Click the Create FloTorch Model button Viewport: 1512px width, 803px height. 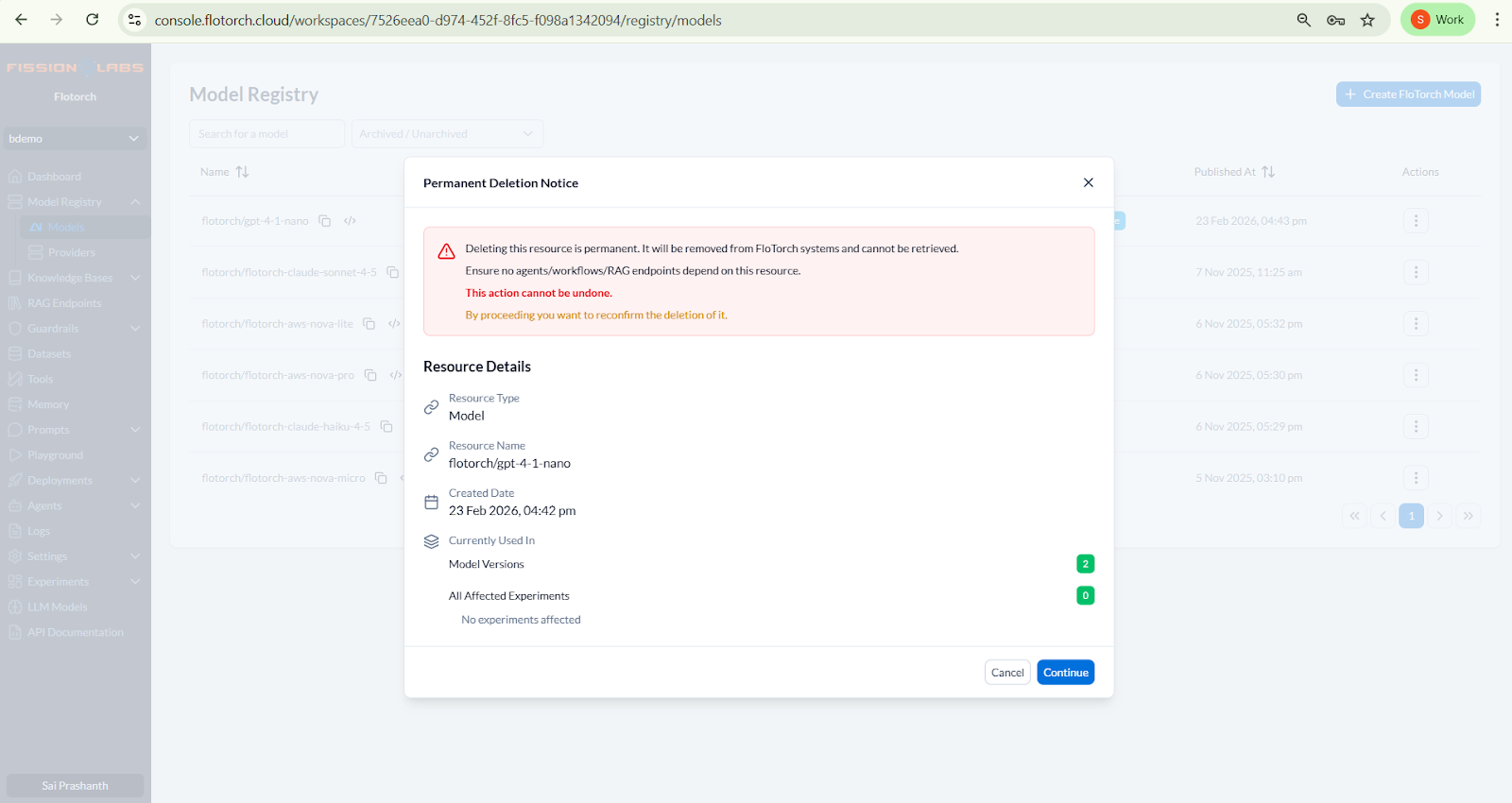pyautogui.click(x=1408, y=94)
